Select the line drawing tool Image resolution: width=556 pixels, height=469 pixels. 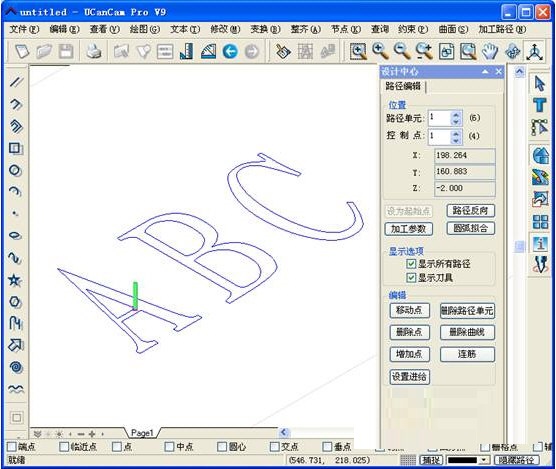[x=16, y=82]
